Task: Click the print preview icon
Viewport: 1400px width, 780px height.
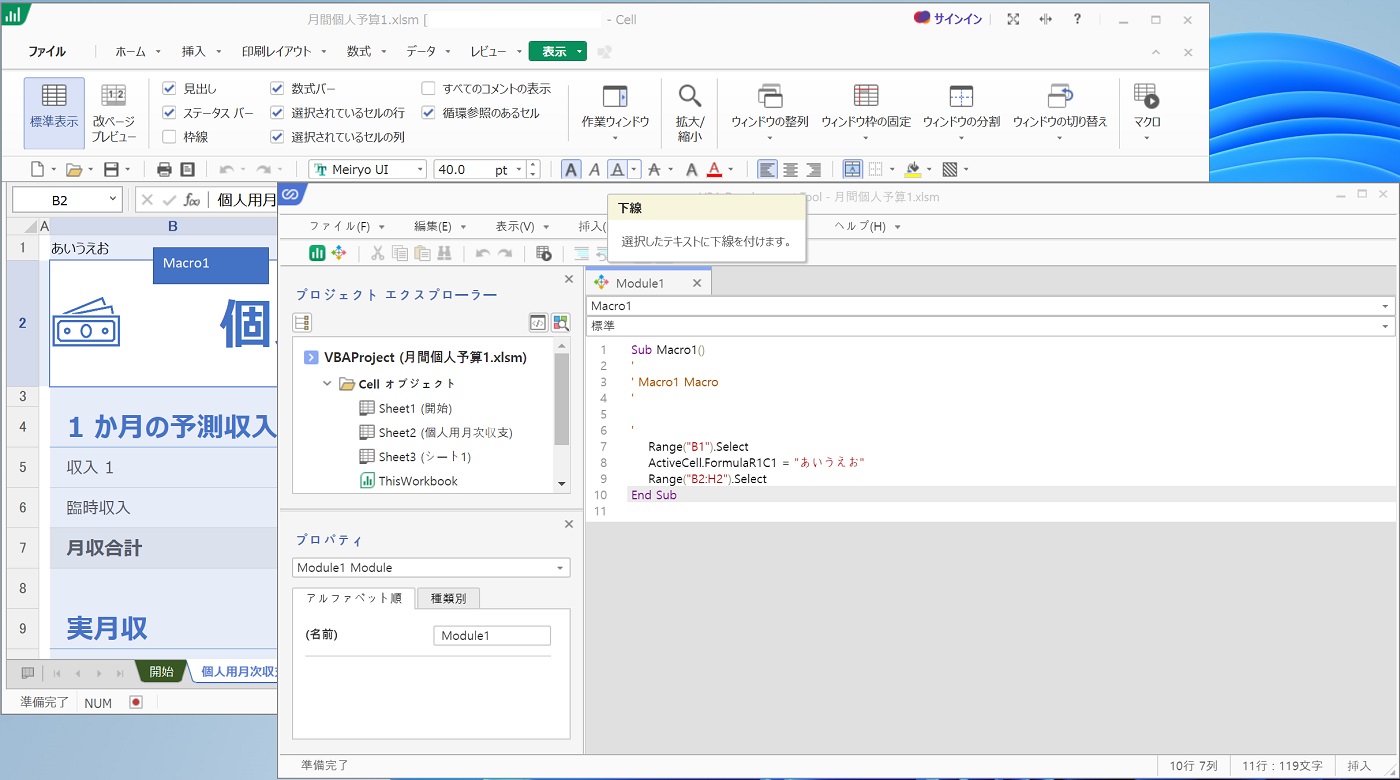Action: (187, 170)
